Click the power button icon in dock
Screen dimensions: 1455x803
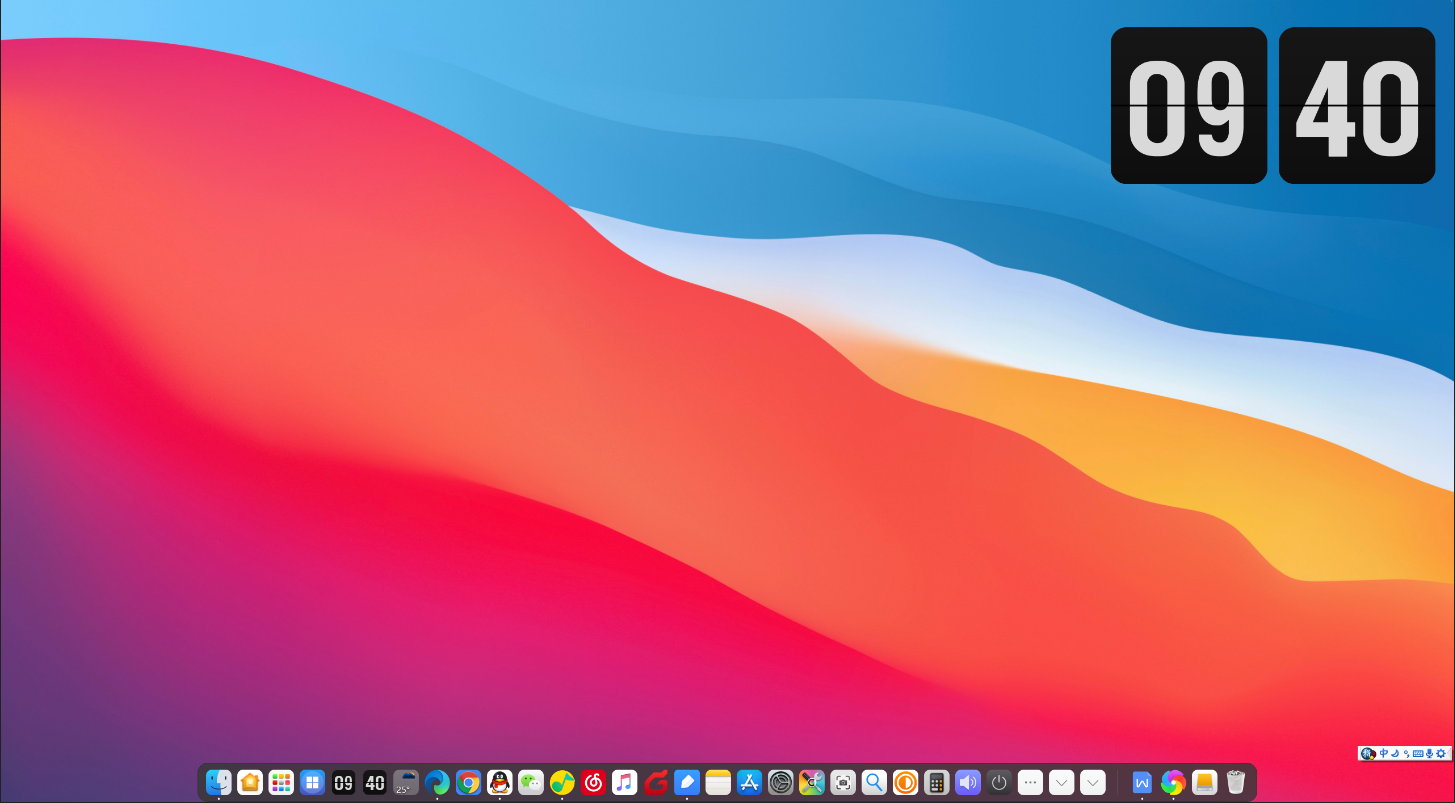click(999, 782)
